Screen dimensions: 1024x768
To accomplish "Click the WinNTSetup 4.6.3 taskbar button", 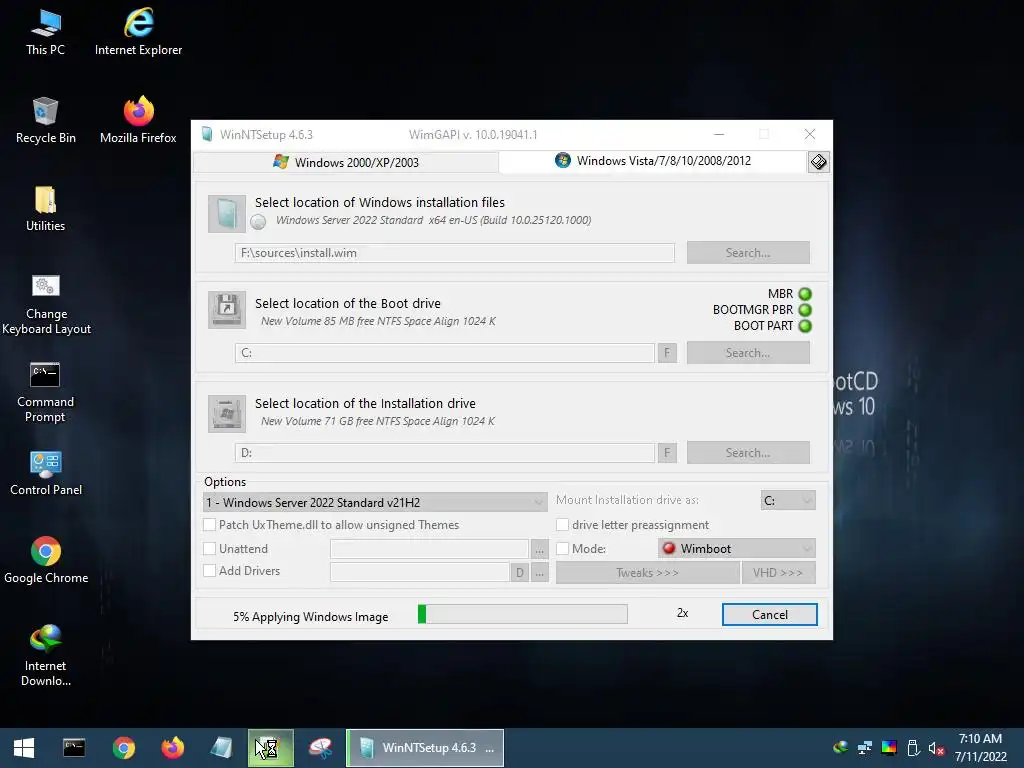I will point(425,748).
